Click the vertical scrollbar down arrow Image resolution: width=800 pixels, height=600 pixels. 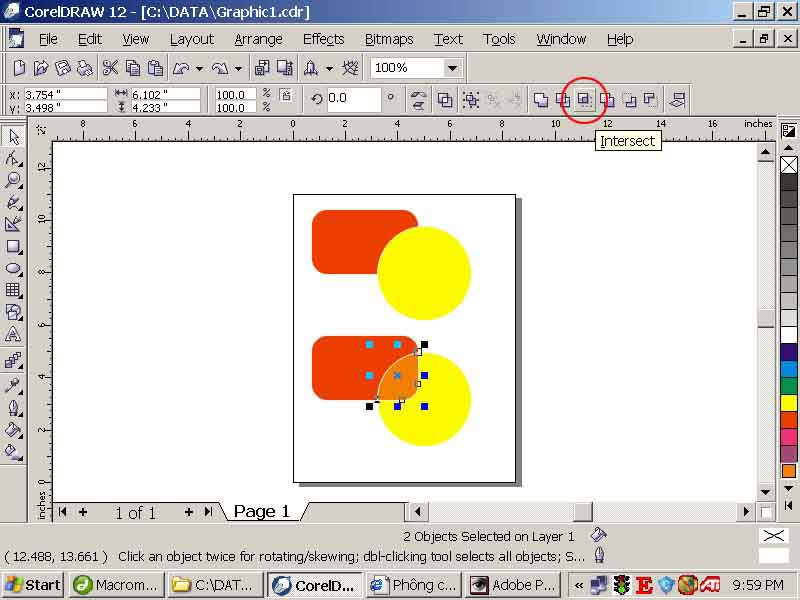[x=765, y=492]
